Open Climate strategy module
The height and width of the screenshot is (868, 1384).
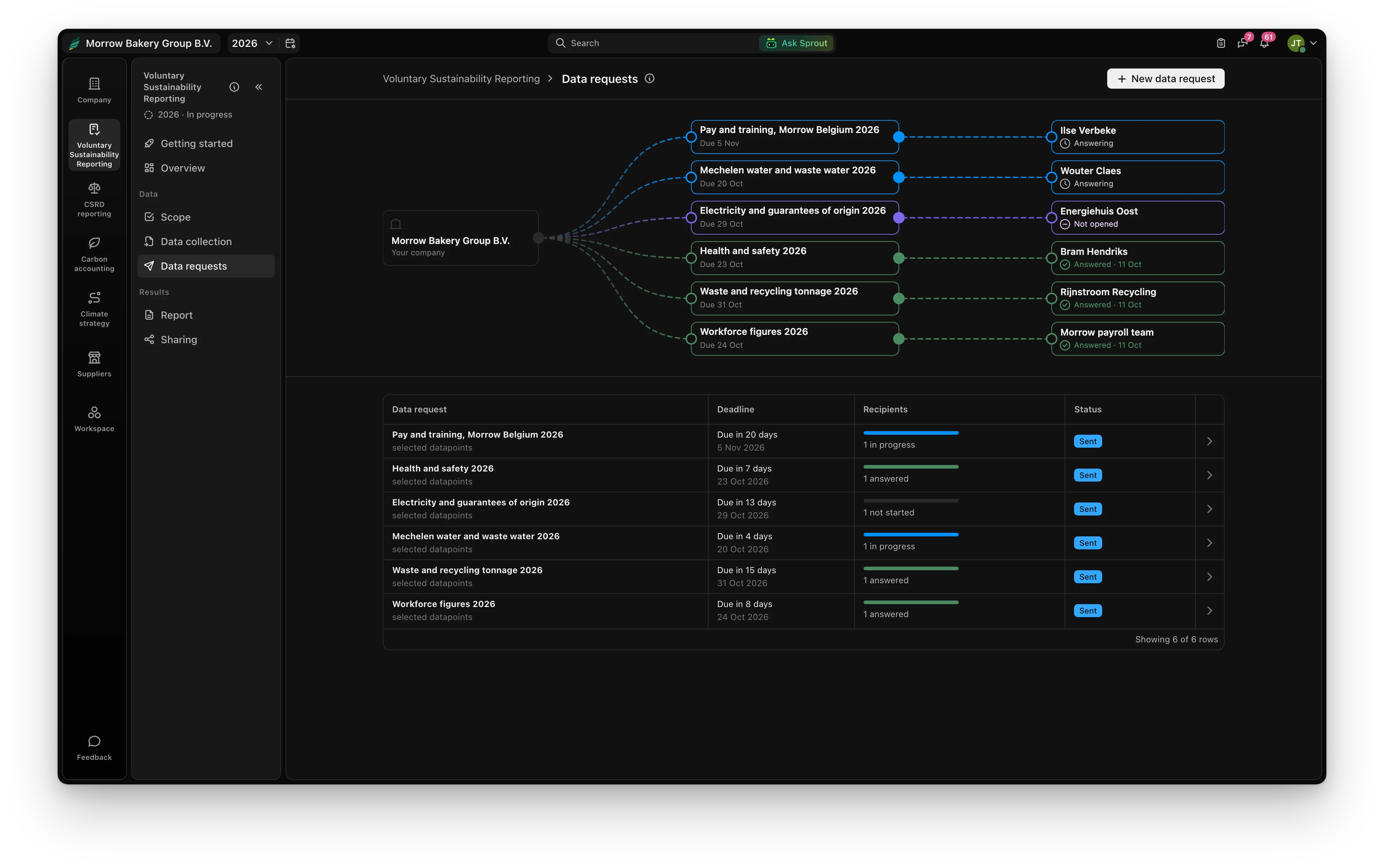click(x=94, y=309)
